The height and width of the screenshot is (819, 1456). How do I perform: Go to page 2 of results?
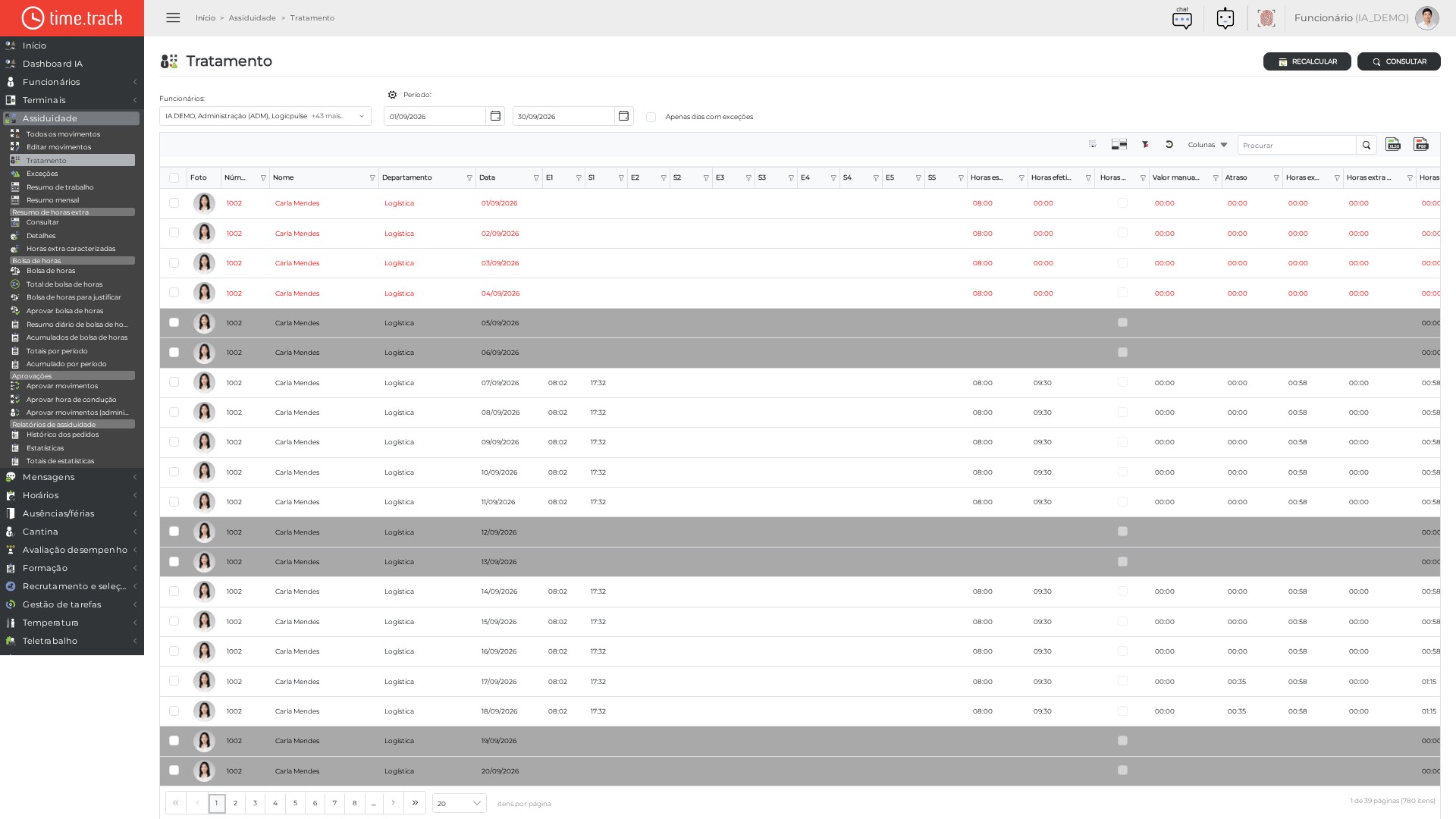235,803
